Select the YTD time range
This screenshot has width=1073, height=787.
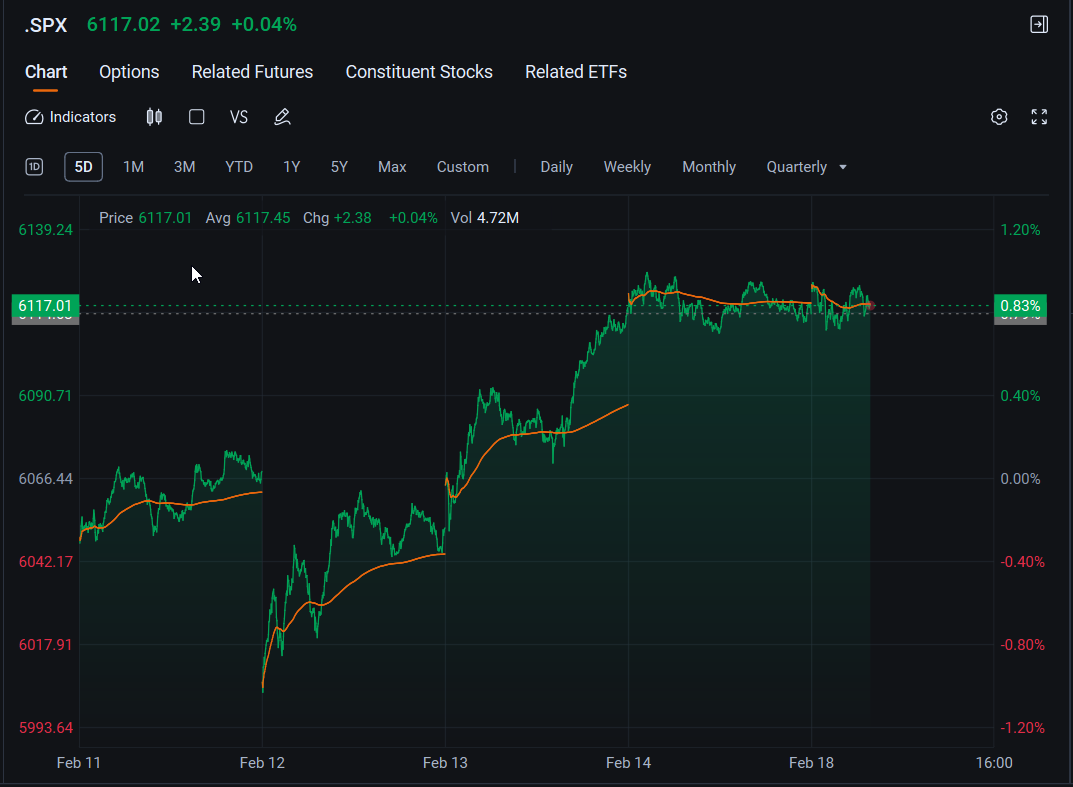point(239,167)
